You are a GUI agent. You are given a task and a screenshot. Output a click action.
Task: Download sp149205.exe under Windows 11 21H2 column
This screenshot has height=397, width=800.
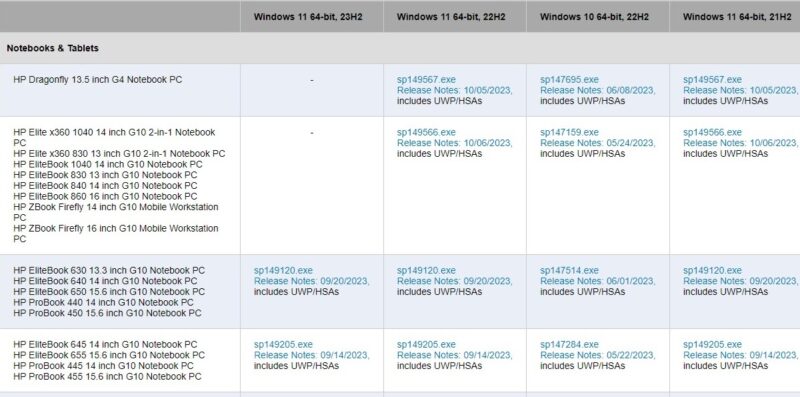712,344
